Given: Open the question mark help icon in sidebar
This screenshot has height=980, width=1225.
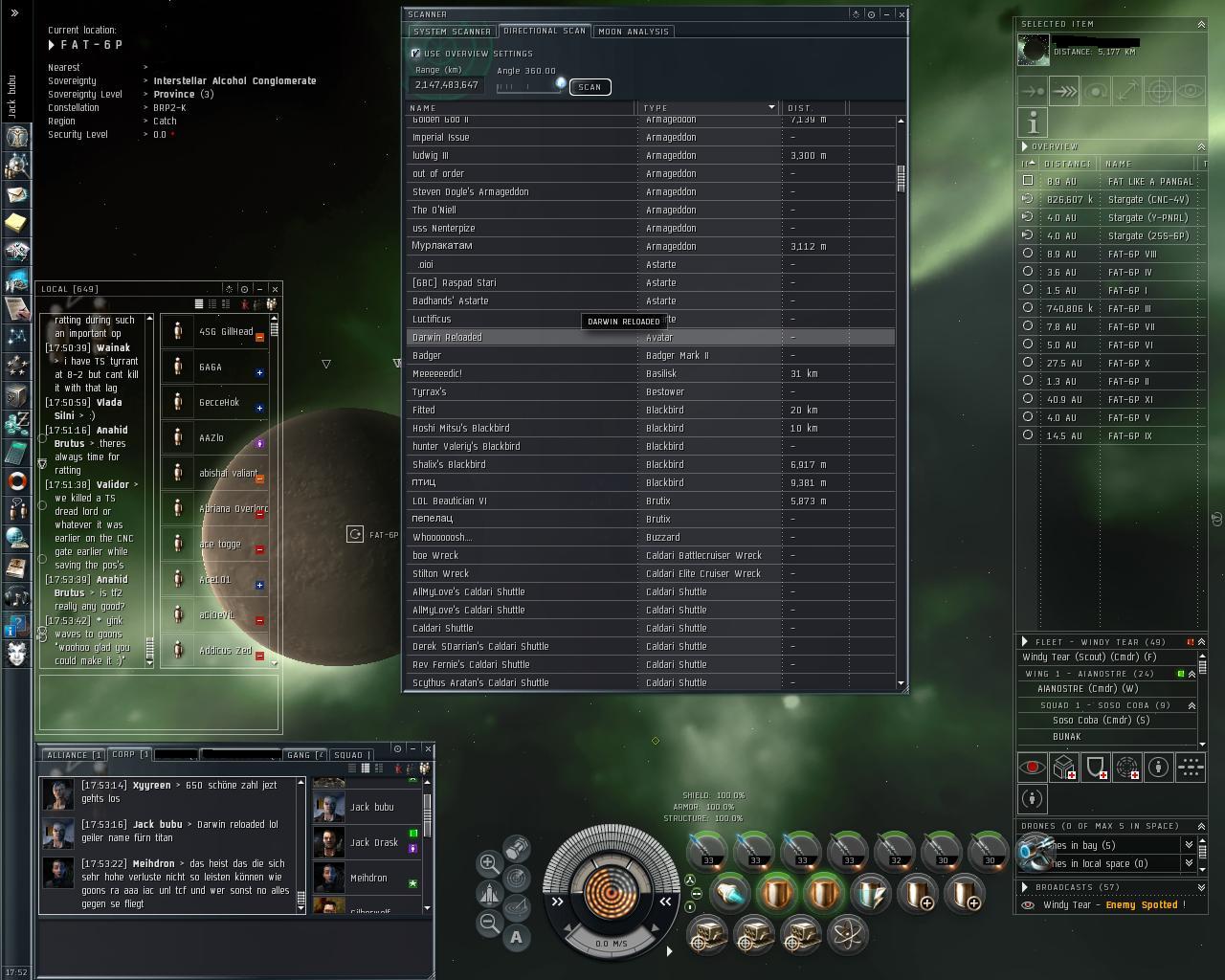Looking at the screenshot, I should 17,626.
